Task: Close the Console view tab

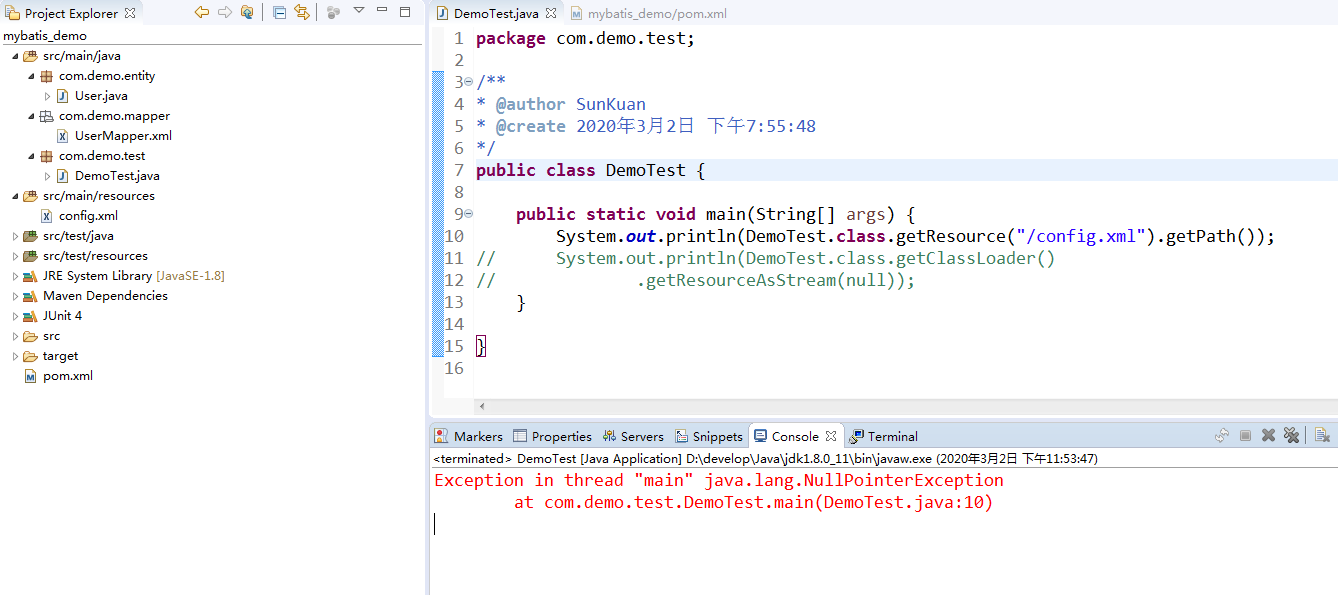Action: click(831, 436)
